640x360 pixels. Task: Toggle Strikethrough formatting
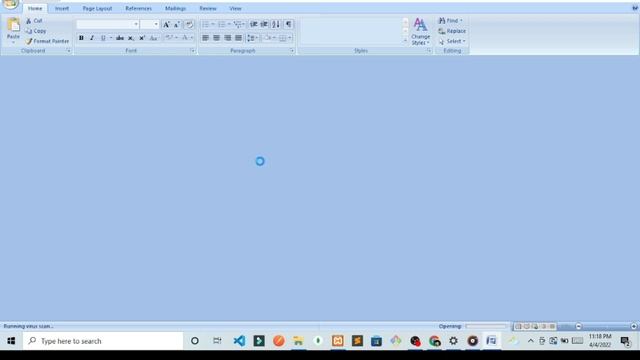point(120,38)
